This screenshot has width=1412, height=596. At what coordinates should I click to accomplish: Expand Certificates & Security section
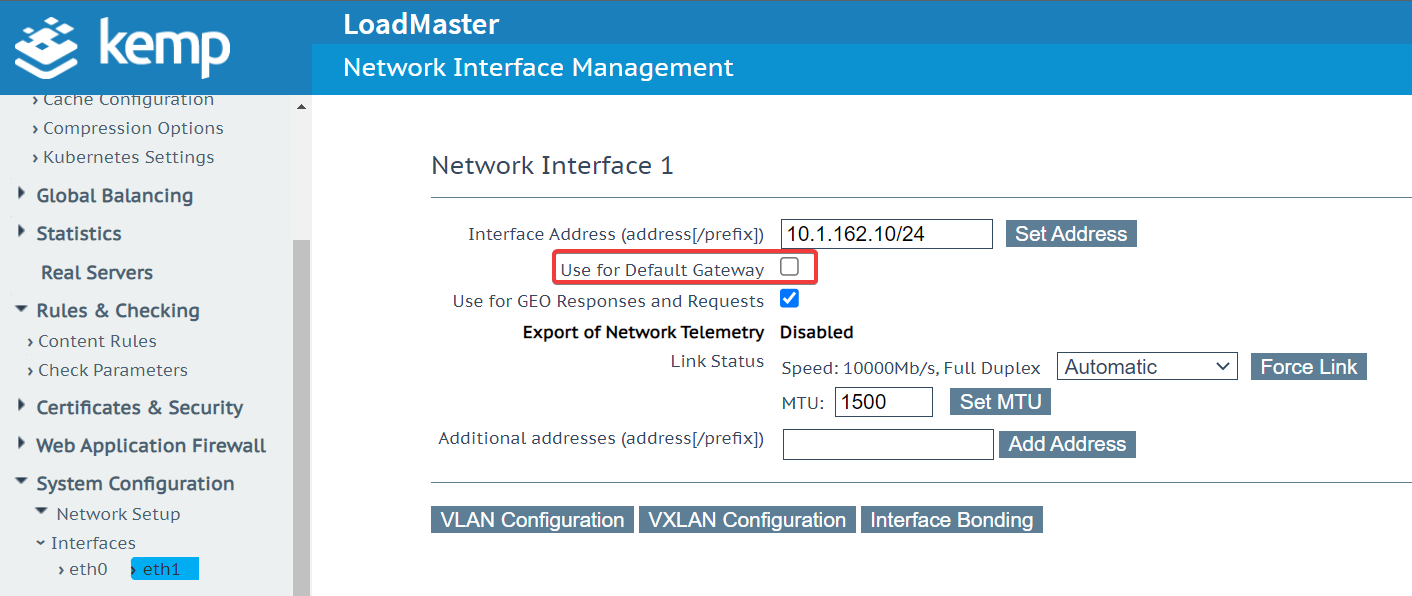[x=139, y=408]
